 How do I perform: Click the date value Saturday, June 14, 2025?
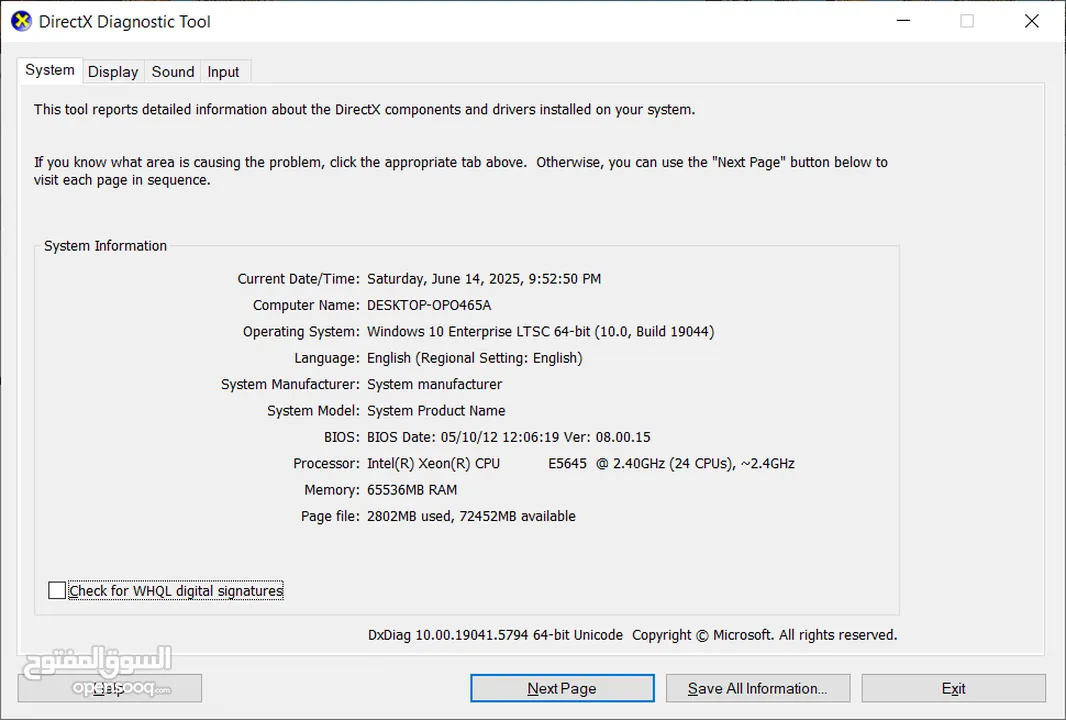pos(484,279)
